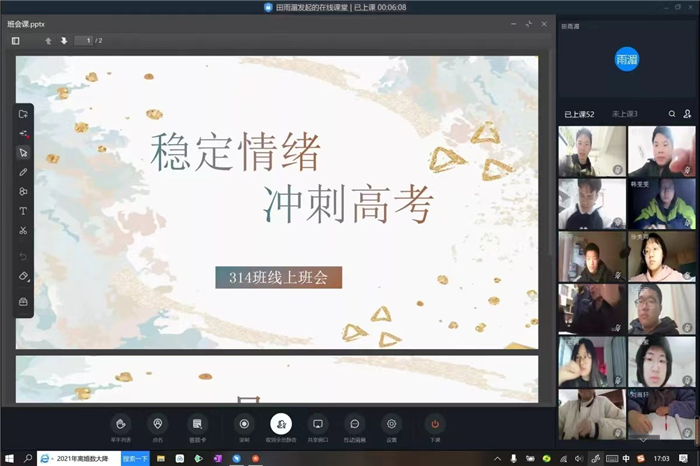Screen dimensions: 700x466
Task: Expand more participants with bottom chevron
Action: click(642, 440)
